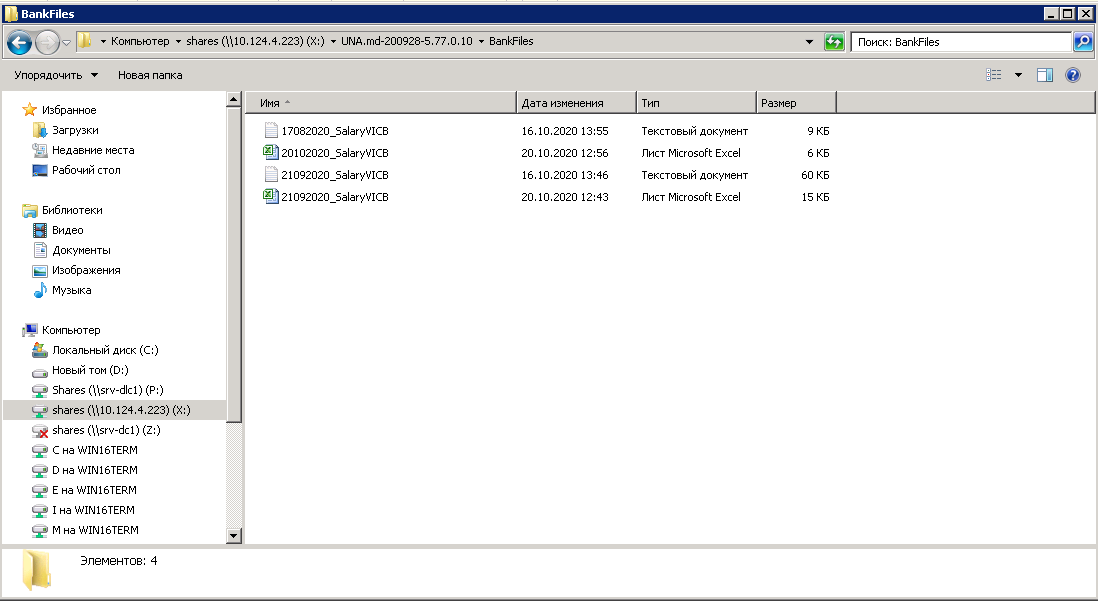The width and height of the screenshot is (1098, 602).
Task: Open the Изображения library
Action: (86, 270)
